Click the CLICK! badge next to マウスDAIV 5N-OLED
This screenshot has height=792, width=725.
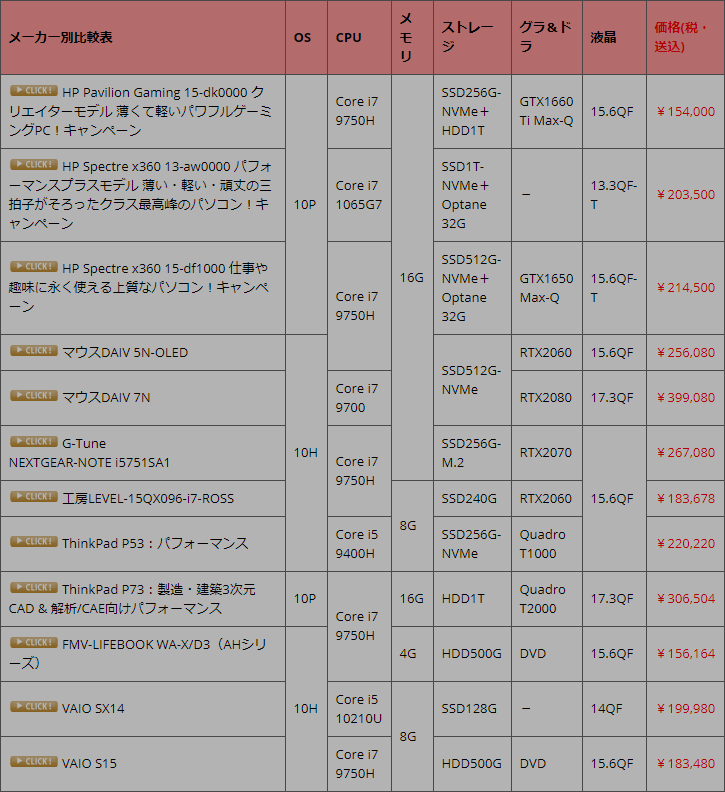33,351
